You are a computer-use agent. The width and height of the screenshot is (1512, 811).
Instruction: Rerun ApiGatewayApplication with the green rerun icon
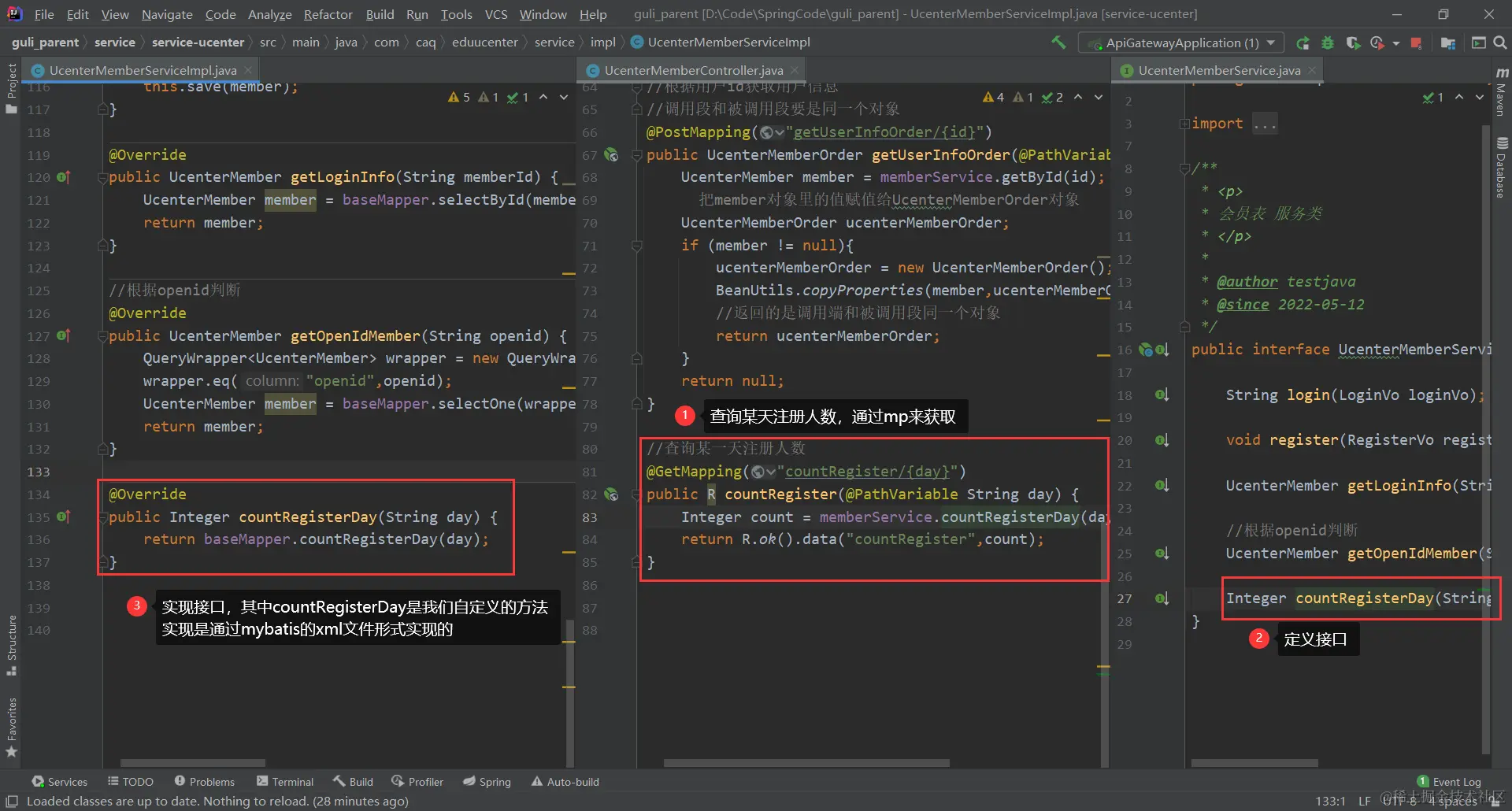click(1303, 43)
